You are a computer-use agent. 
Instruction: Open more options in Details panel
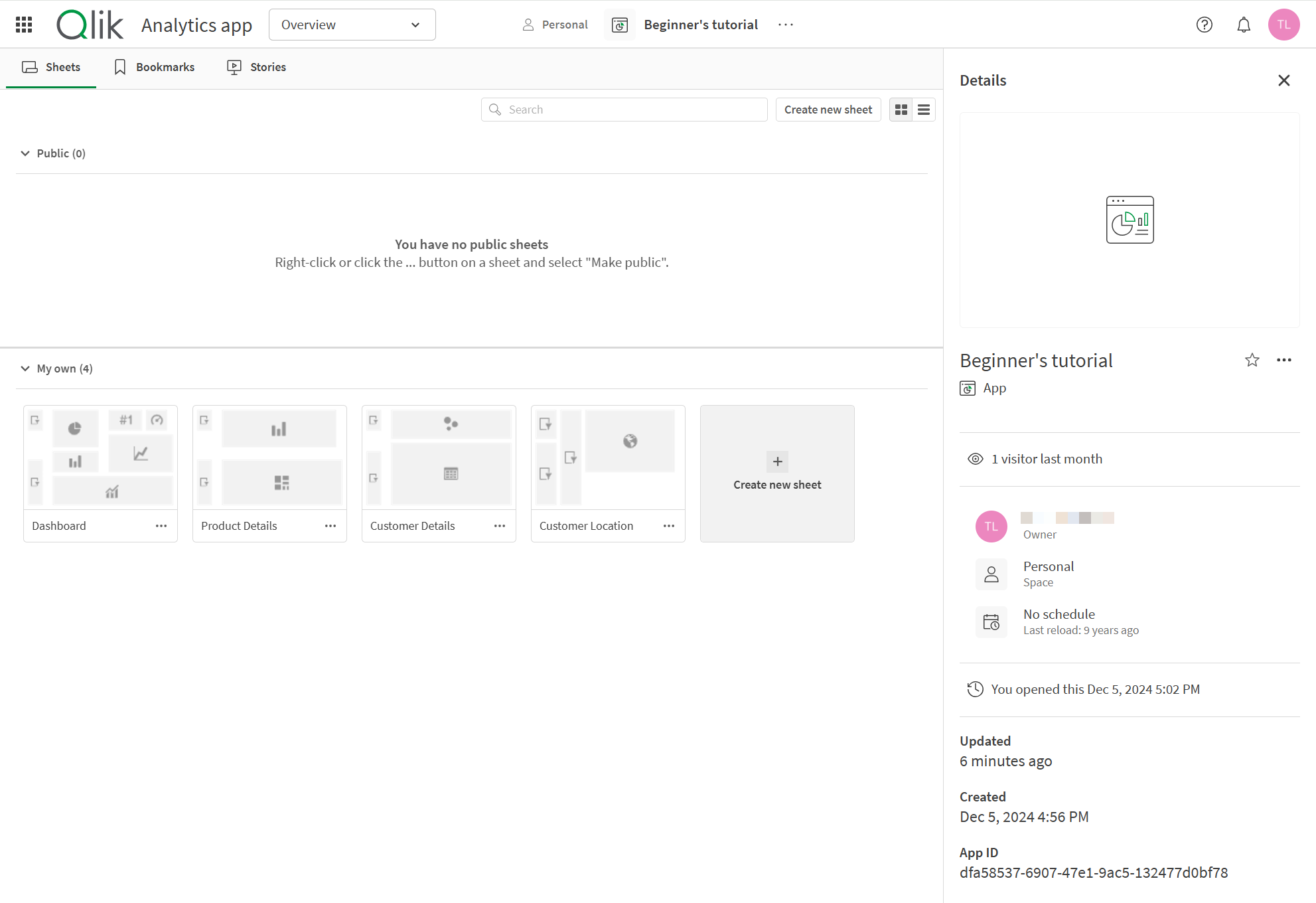pos(1283,360)
